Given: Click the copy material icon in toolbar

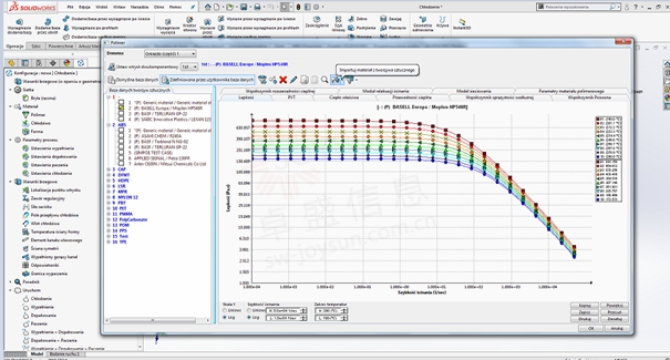Looking at the screenshot, I should pyautogui.click(x=304, y=80).
